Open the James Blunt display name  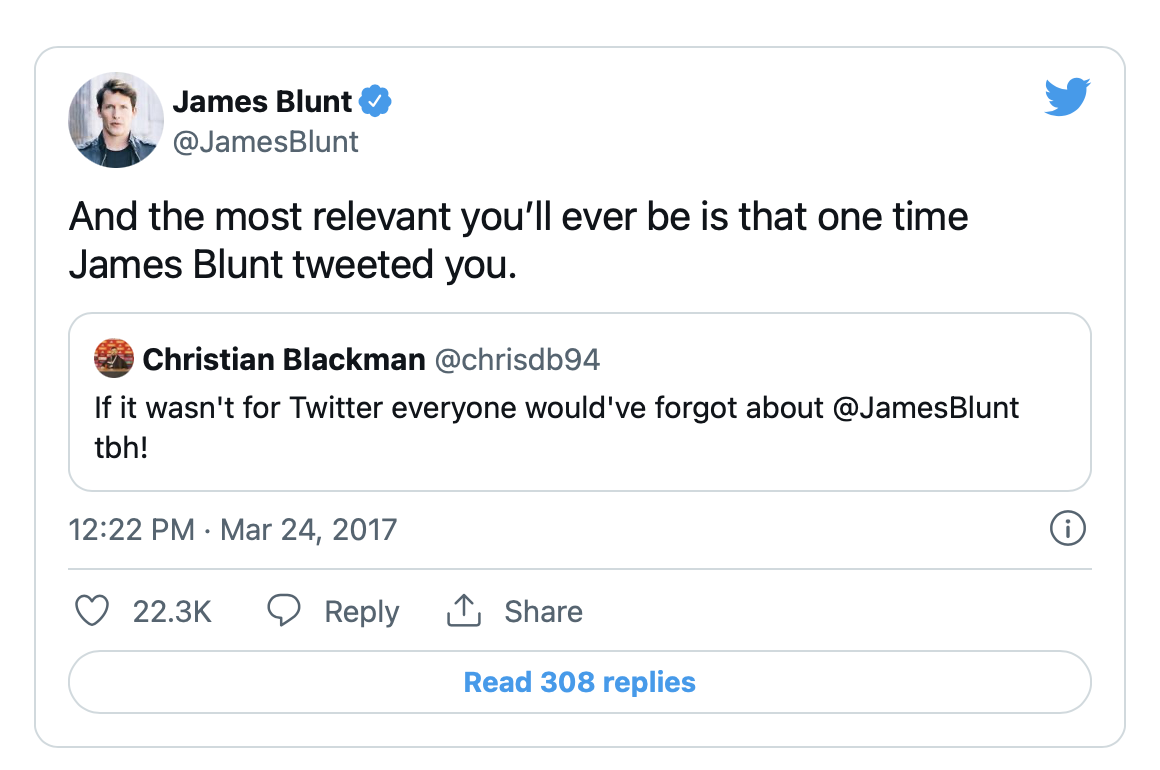pyautogui.click(x=263, y=101)
